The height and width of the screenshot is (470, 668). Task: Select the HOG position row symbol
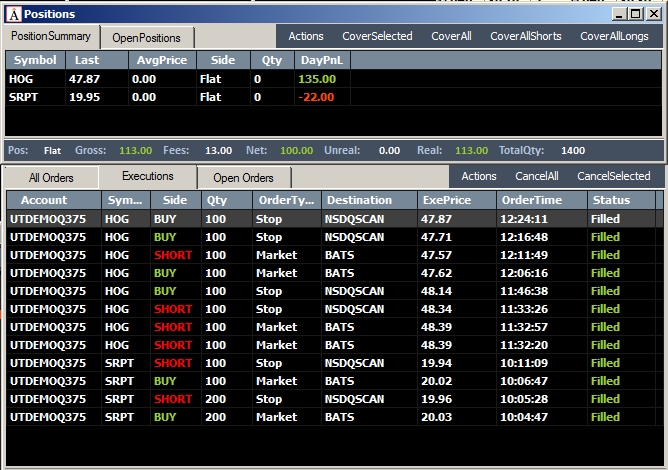[x=21, y=79]
